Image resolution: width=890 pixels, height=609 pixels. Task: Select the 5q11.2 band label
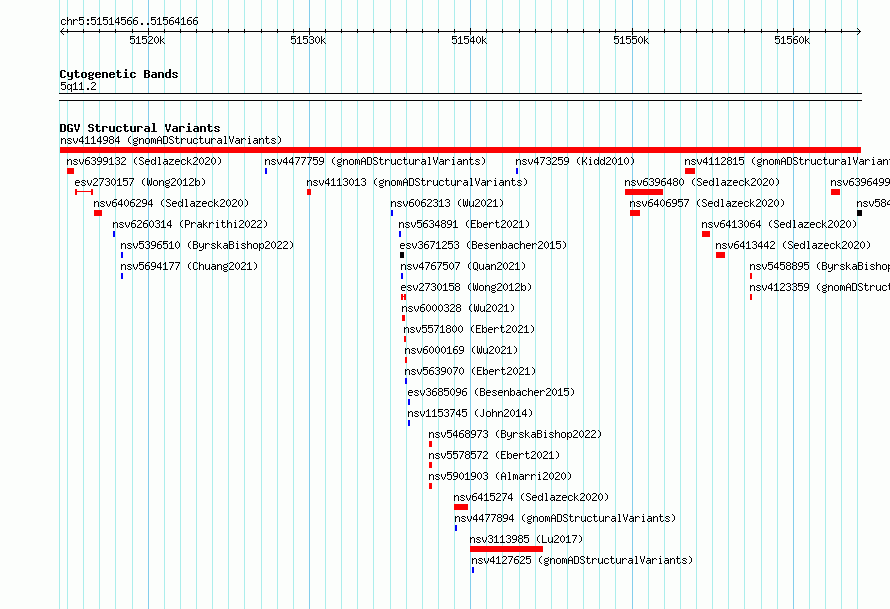tap(78, 86)
